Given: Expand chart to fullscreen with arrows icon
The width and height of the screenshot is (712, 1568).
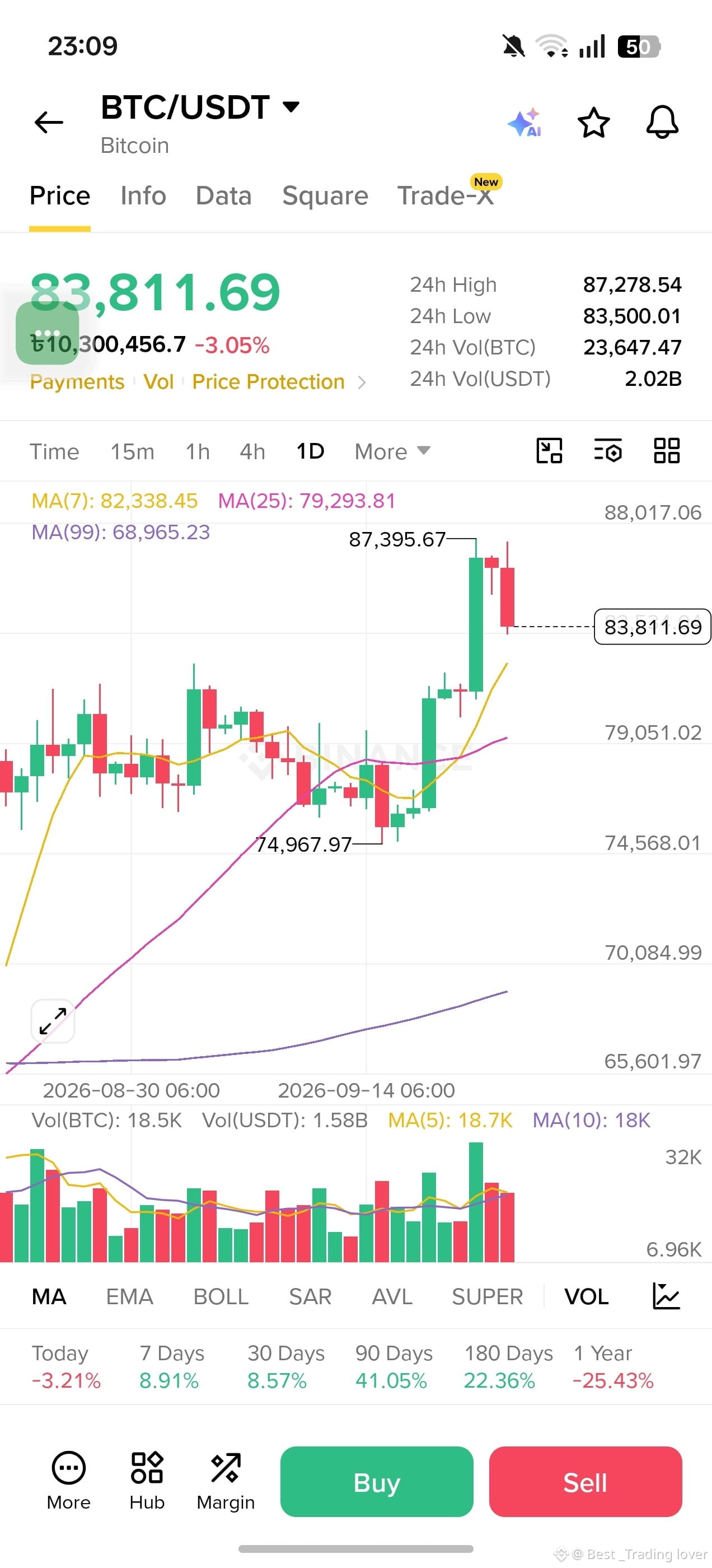Looking at the screenshot, I should coord(53,1021).
